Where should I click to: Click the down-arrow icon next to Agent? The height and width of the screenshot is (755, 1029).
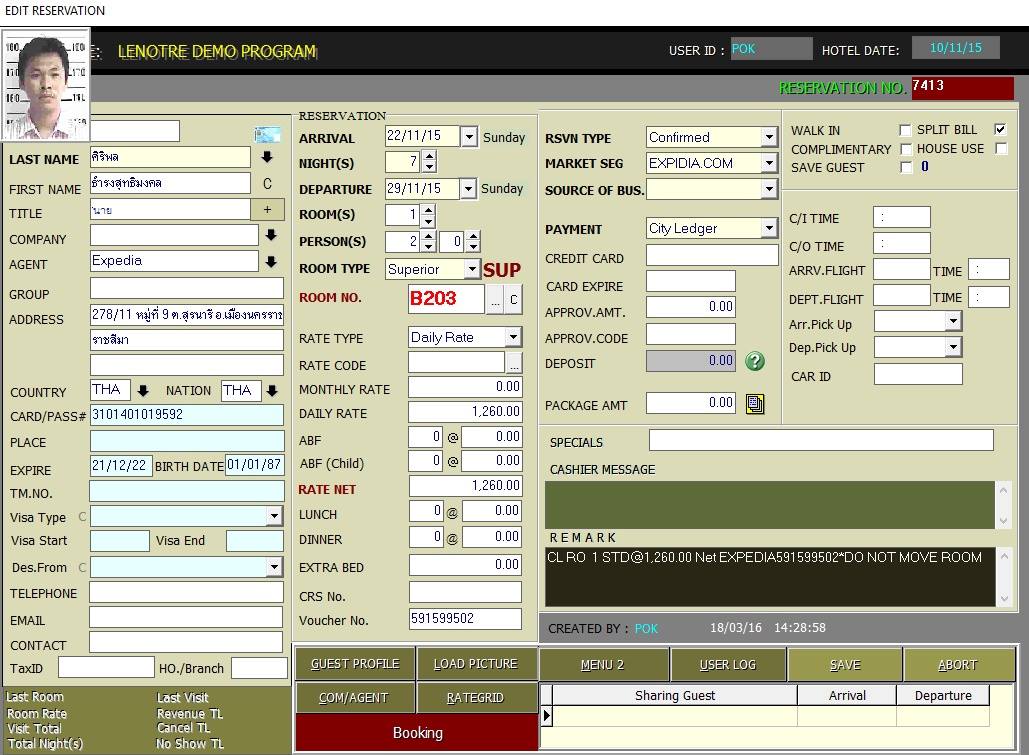[x=270, y=262]
